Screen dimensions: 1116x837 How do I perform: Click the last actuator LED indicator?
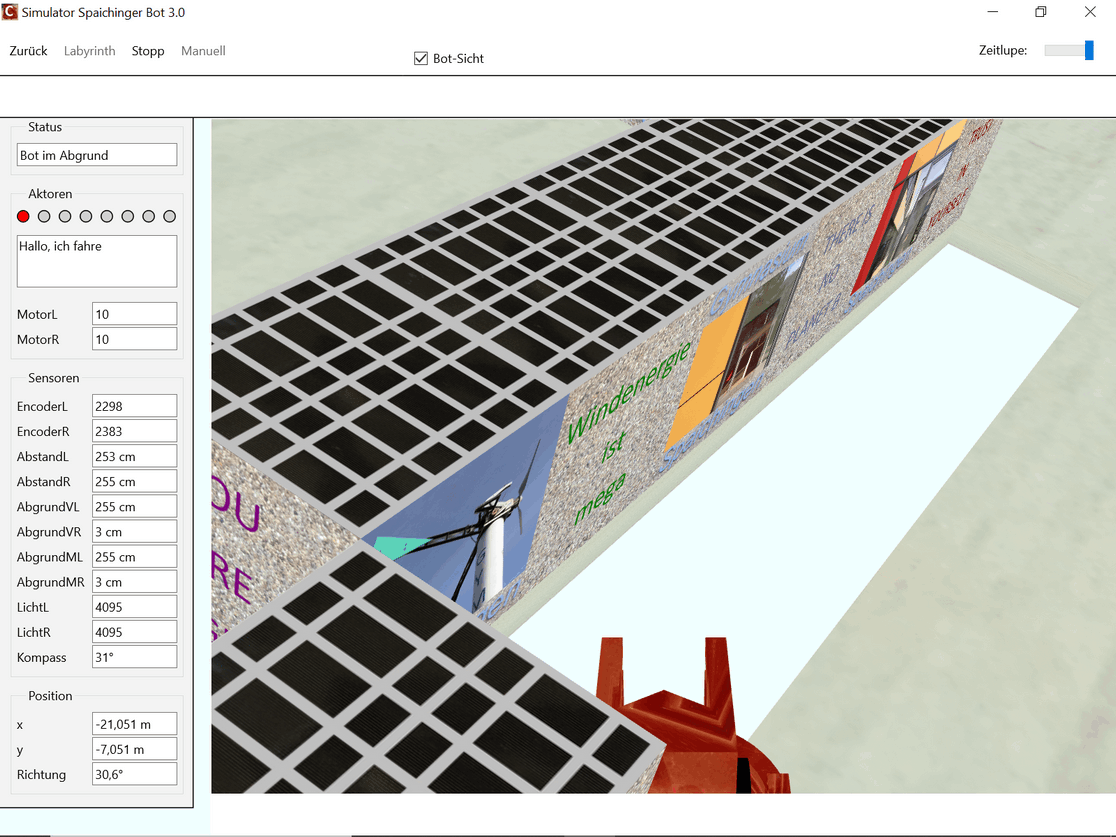click(x=169, y=216)
